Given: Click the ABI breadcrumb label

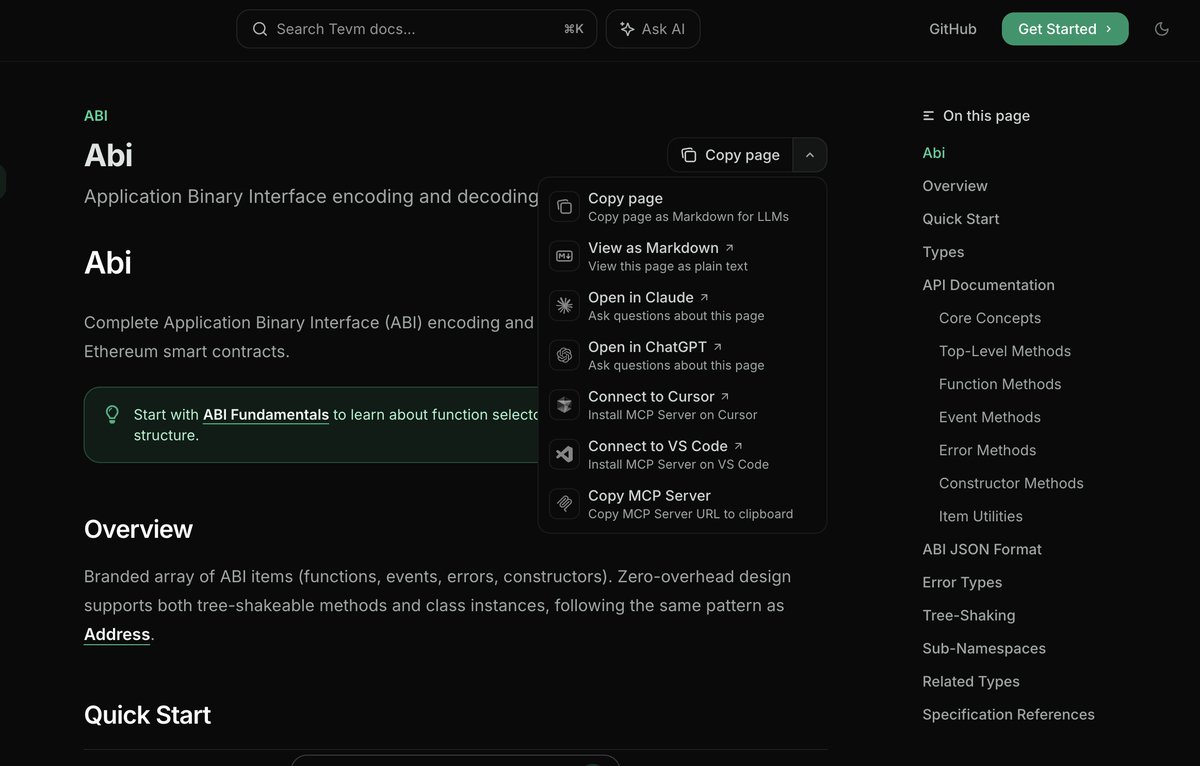Looking at the screenshot, I should click(x=96, y=116).
